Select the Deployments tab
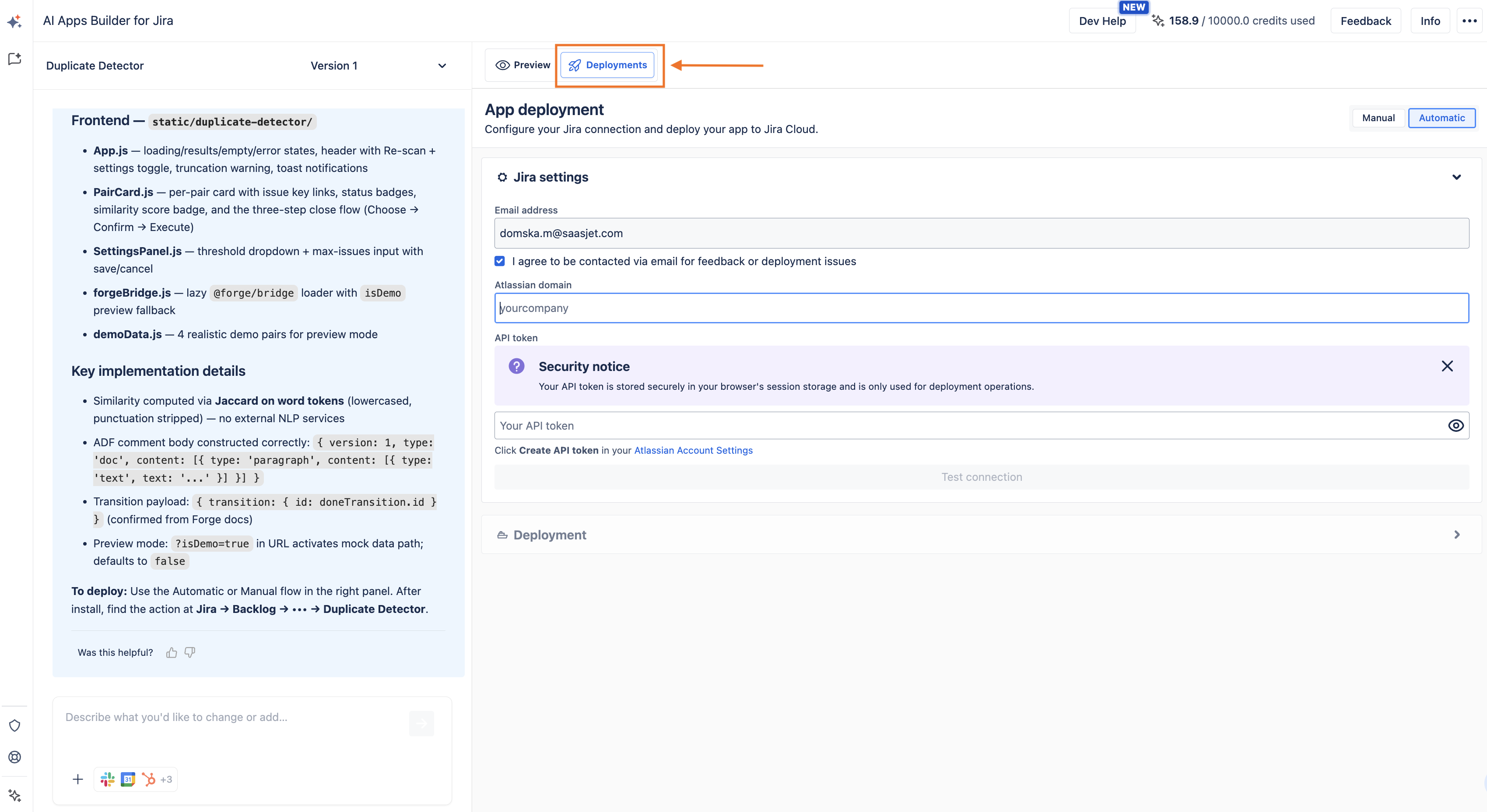1487x812 pixels. [608, 65]
